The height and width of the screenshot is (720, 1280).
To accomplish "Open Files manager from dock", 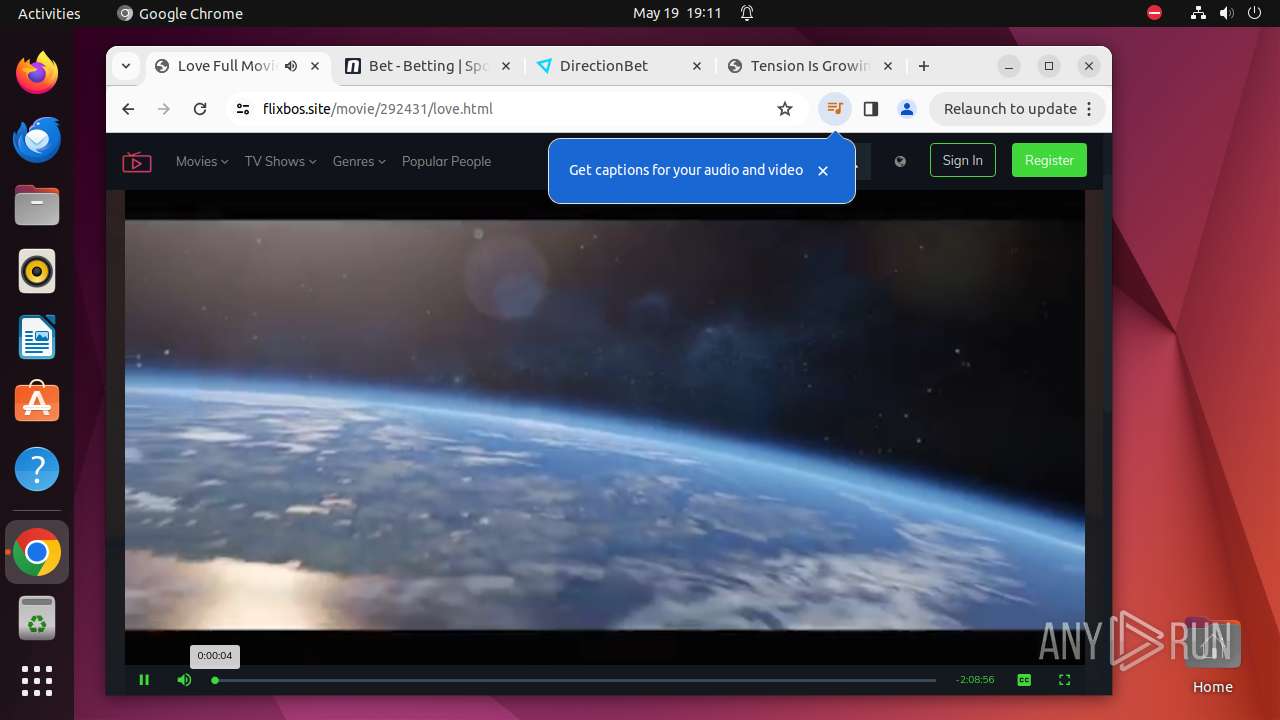I will pos(37,205).
